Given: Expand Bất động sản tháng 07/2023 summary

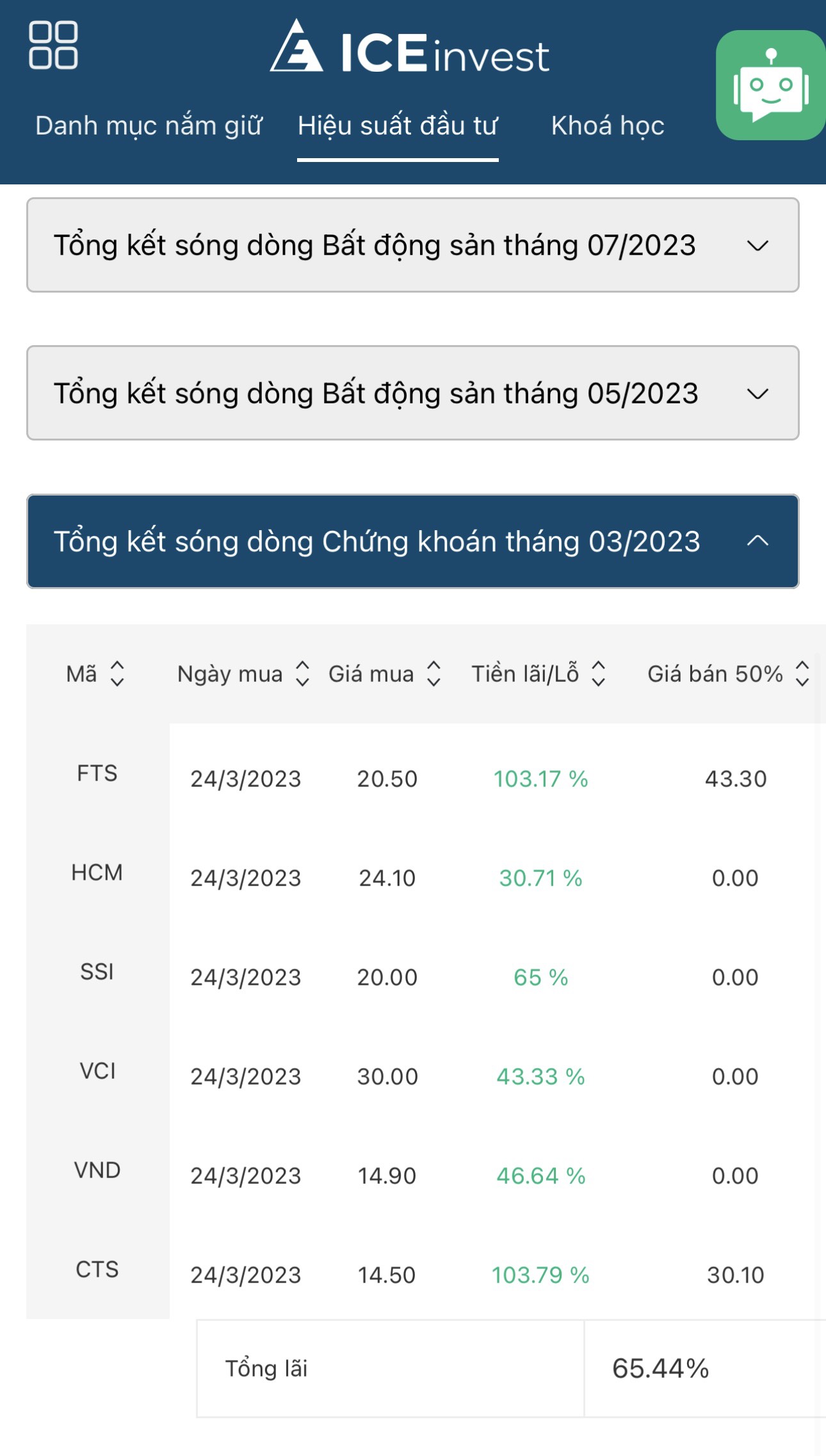Looking at the screenshot, I should point(412,245).
